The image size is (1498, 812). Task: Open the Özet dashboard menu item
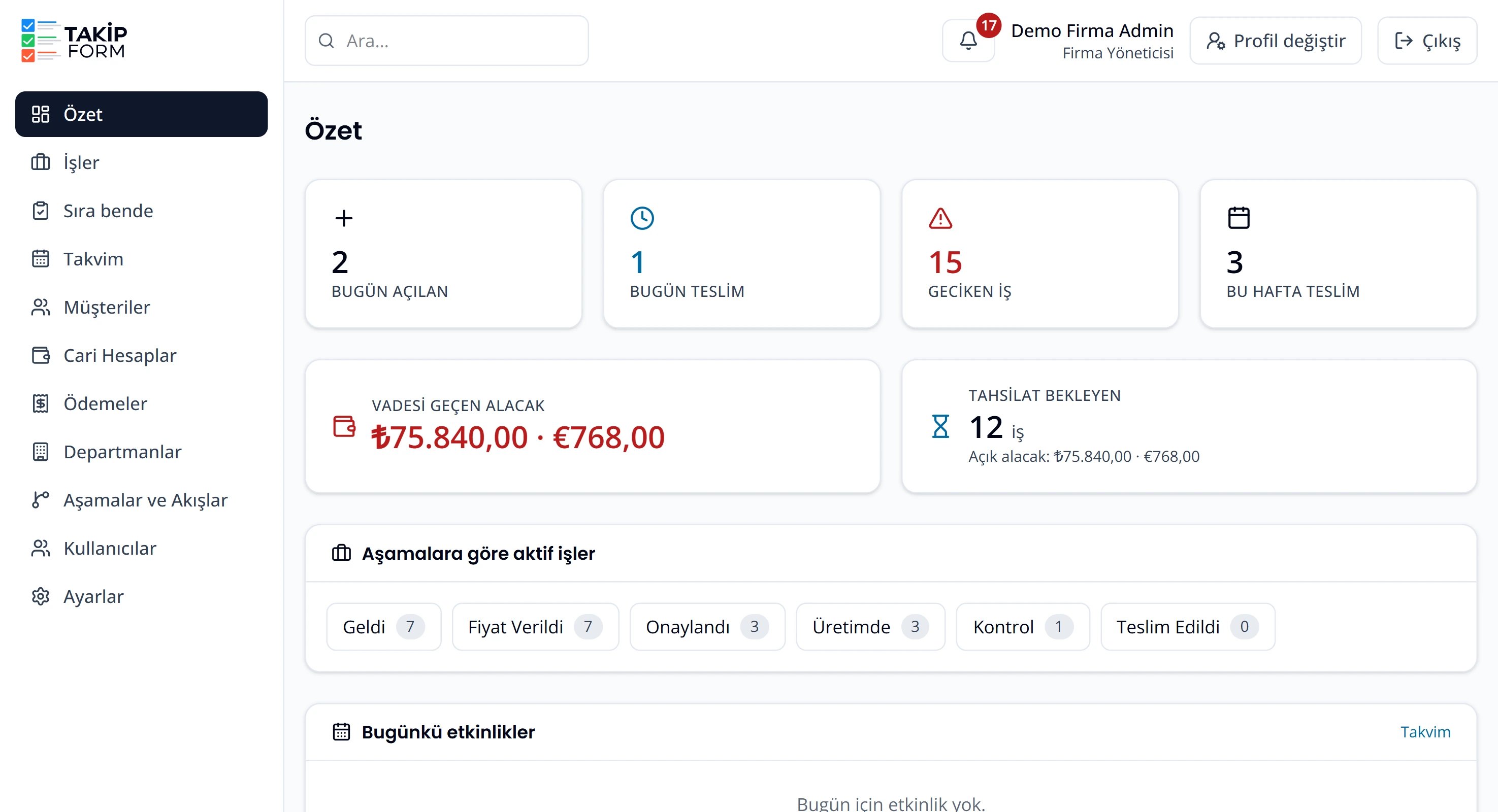(x=141, y=114)
